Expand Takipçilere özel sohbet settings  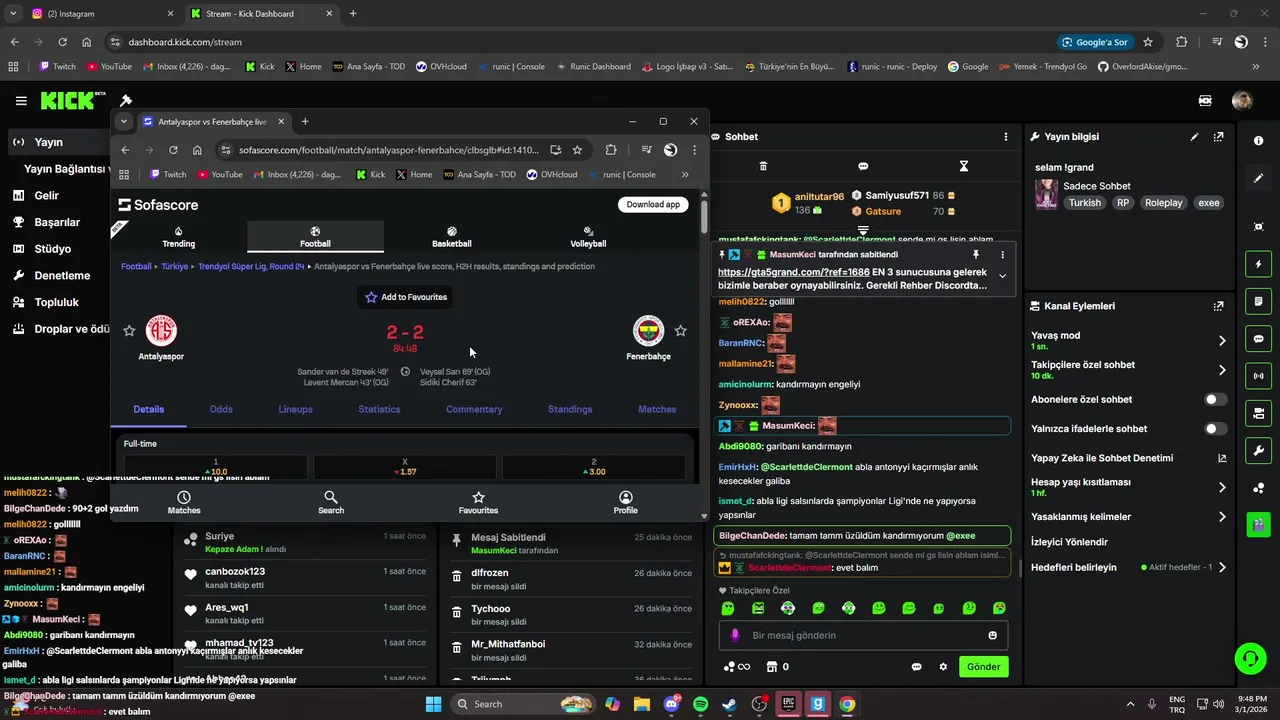point(1222,370)
